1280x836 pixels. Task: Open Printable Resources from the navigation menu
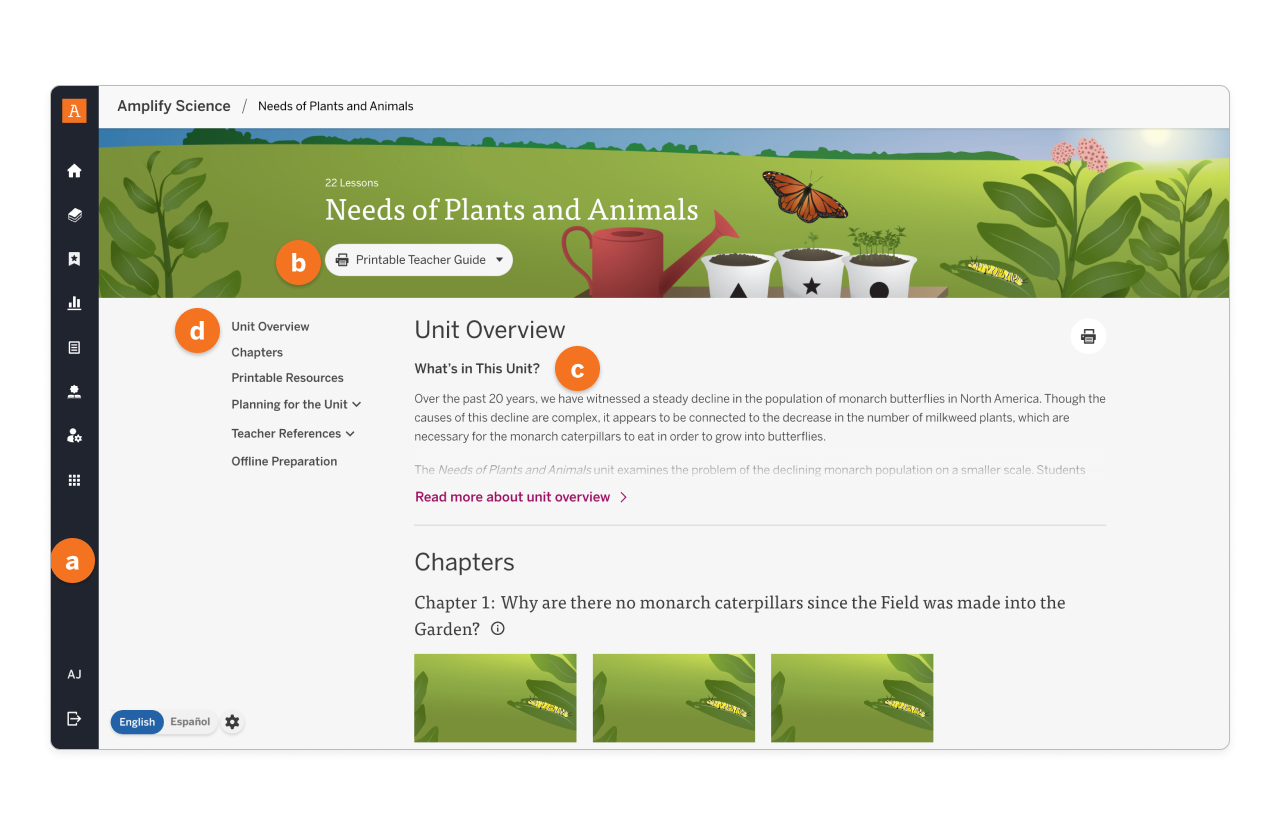pos(287,377)
